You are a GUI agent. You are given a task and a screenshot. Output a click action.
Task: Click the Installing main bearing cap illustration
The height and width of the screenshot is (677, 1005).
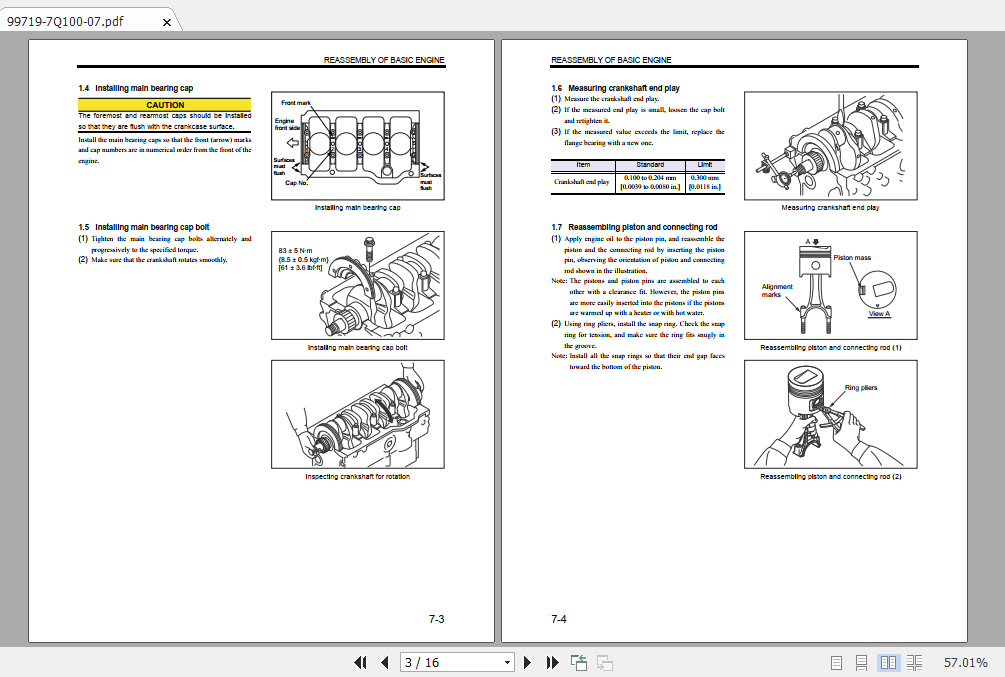tap(356, 146)
